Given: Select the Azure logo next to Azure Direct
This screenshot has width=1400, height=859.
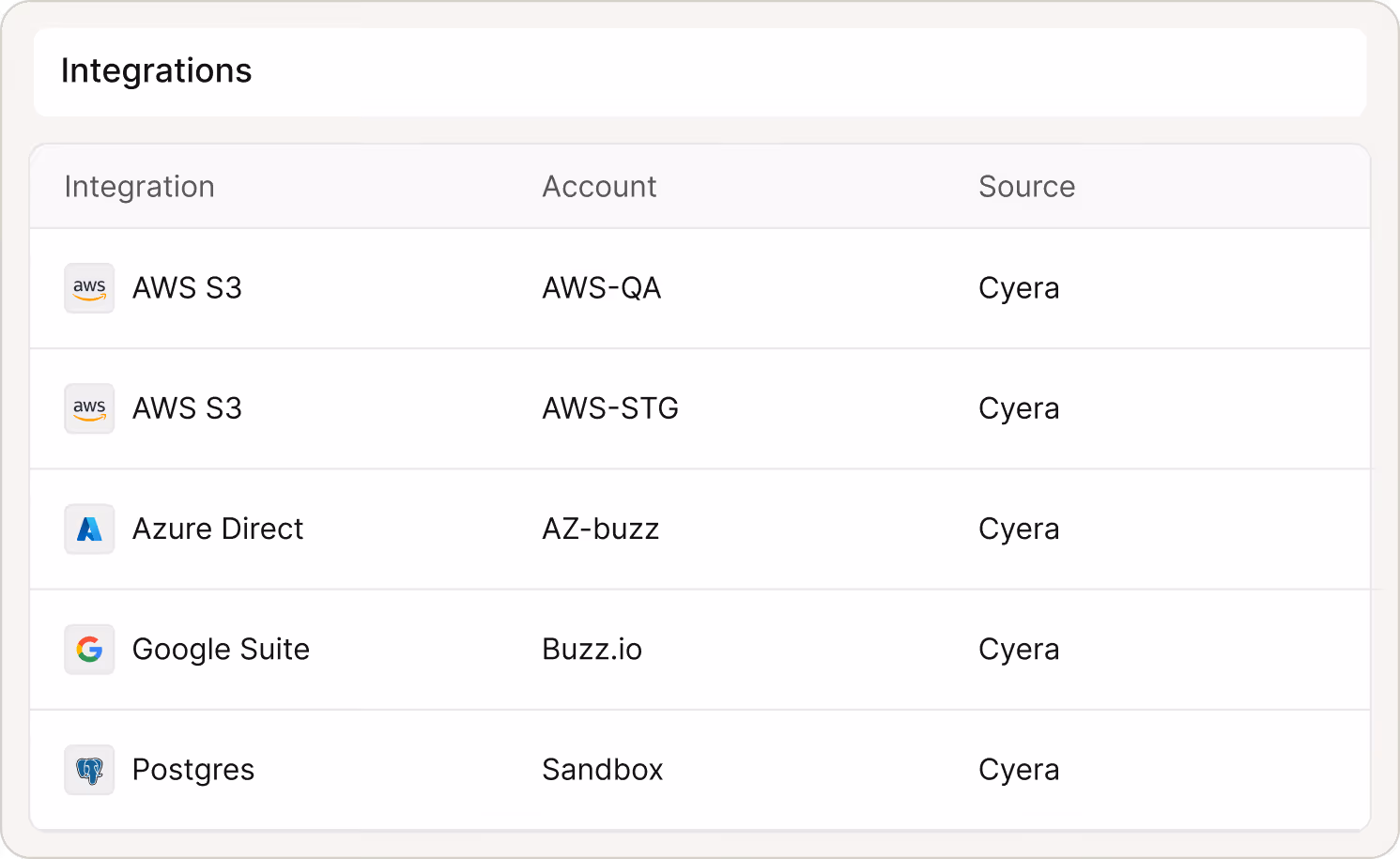Looking at the screenshot, I should click(x=89, y=529).
